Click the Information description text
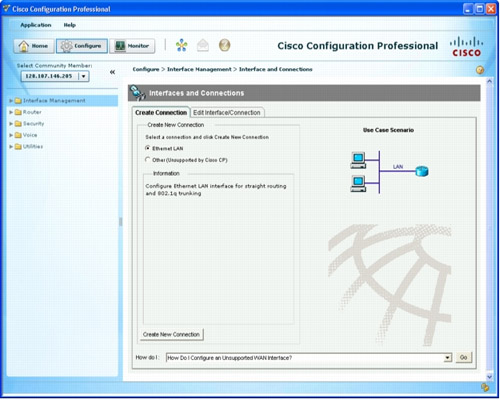Image resolution: width=500 pixels, height=400 pixels. (x=216, y=190)
